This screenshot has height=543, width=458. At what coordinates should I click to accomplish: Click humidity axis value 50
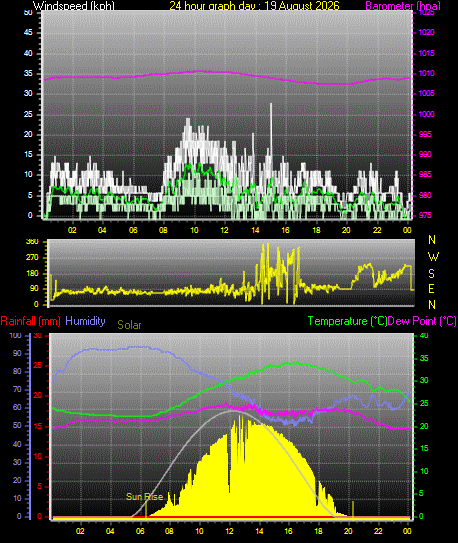[17, 426]
